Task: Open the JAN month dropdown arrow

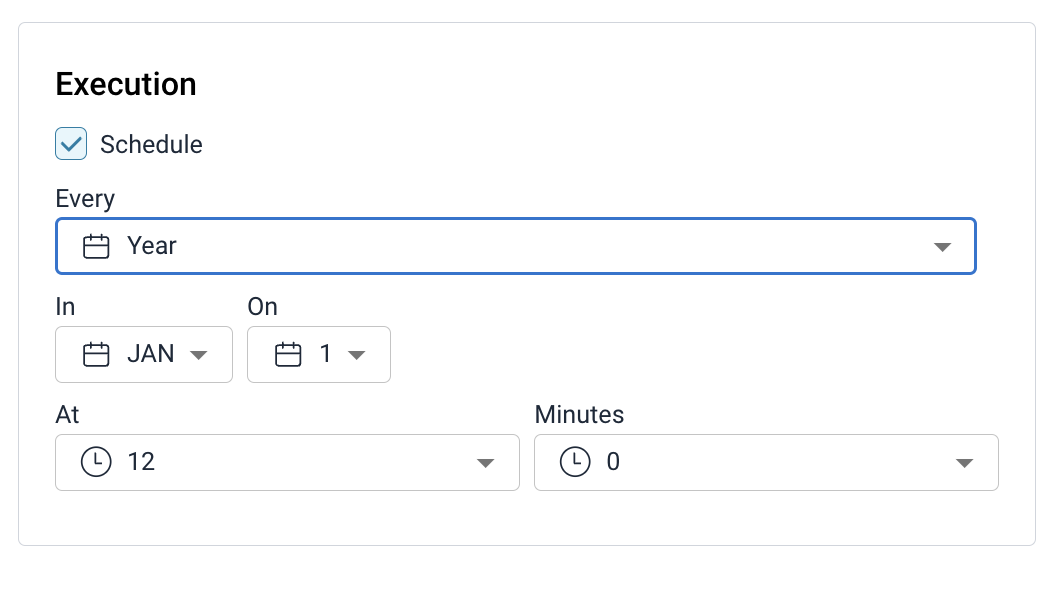Action: coord(199,355)
